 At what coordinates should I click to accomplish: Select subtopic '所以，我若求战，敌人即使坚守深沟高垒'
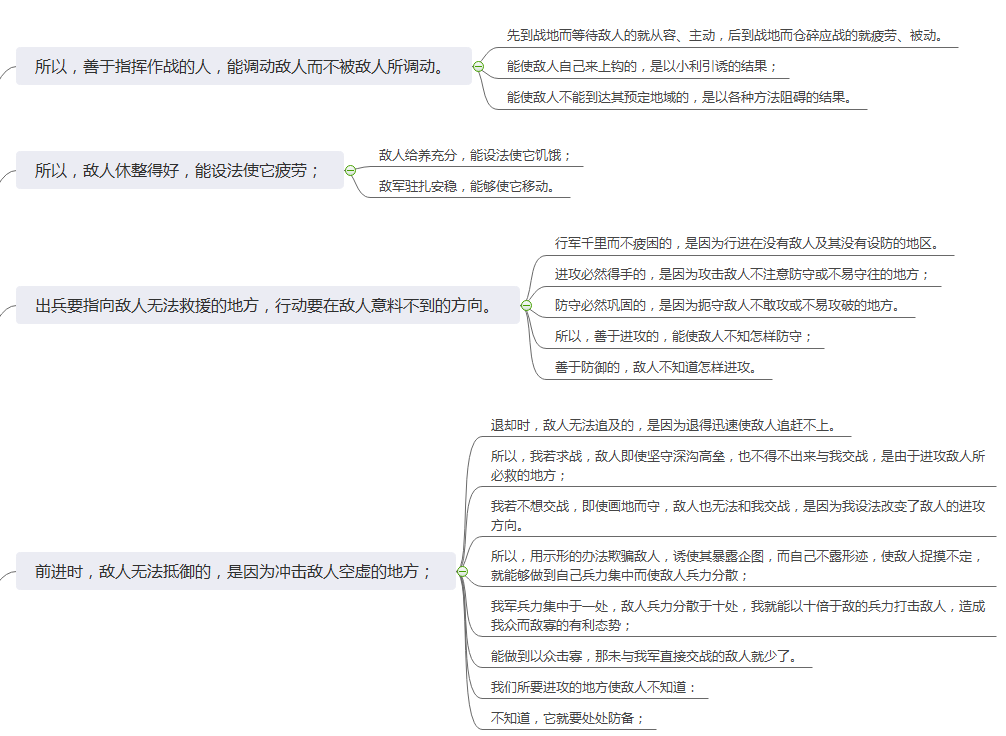pyautogui.click(x=738, y=465)
